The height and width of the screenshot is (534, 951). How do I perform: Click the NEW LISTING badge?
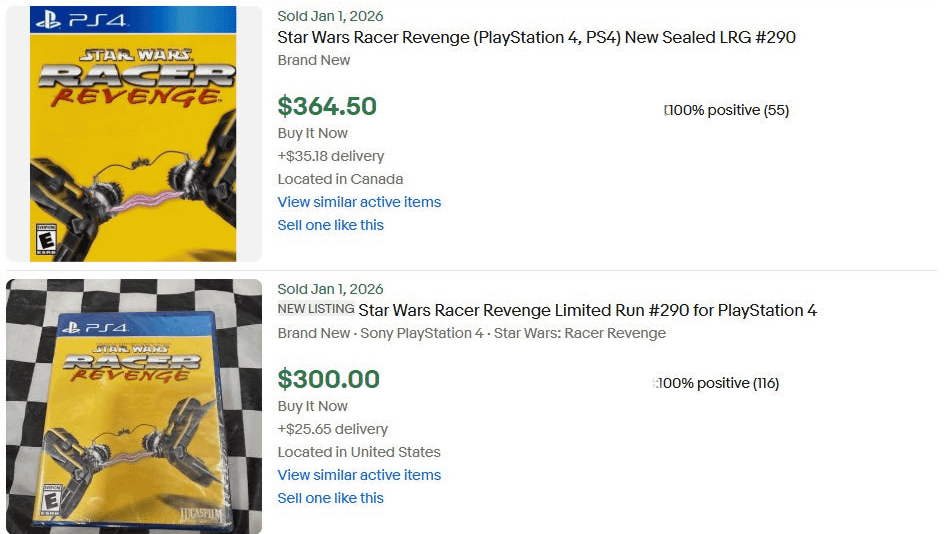315,309
